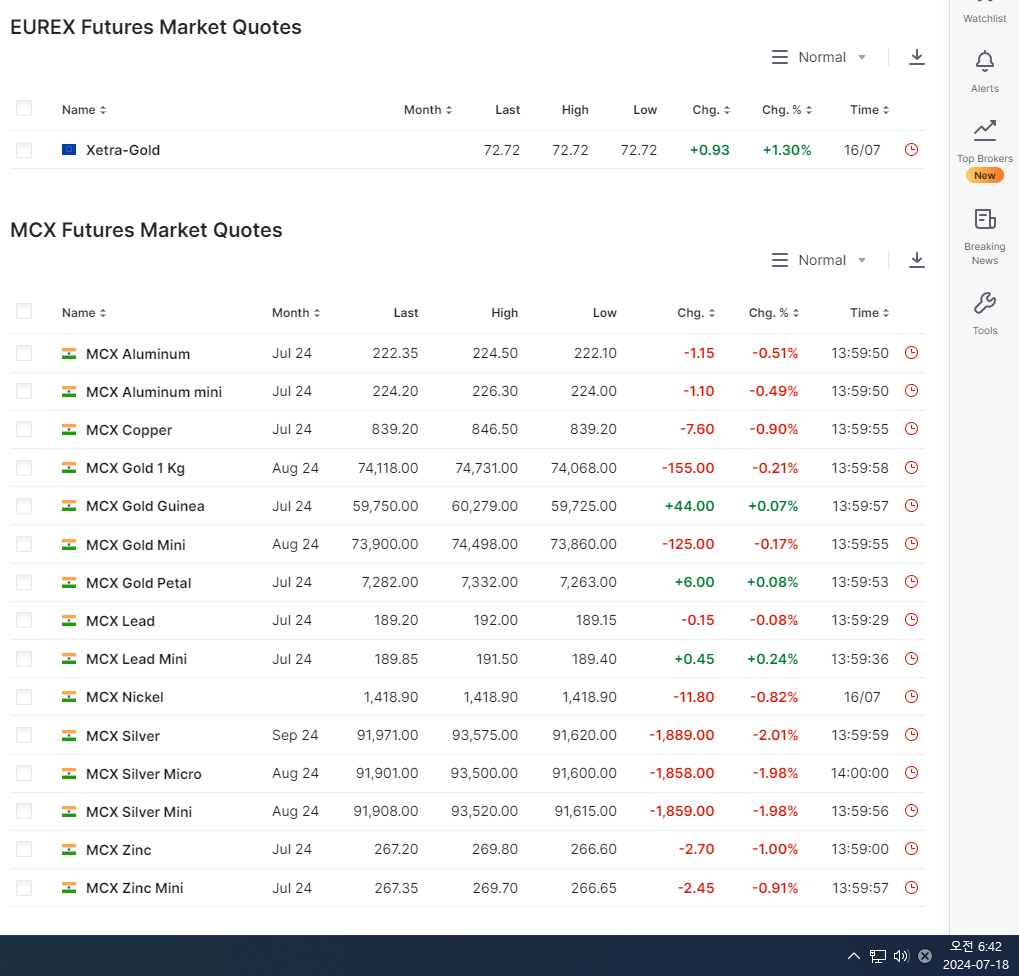Sort MCX table by Time

[x=870, y=313]
